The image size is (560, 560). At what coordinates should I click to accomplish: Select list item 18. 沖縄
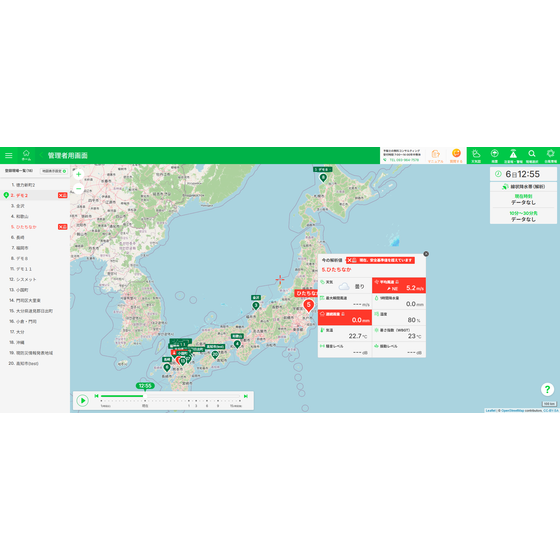(x=35, y=342)
